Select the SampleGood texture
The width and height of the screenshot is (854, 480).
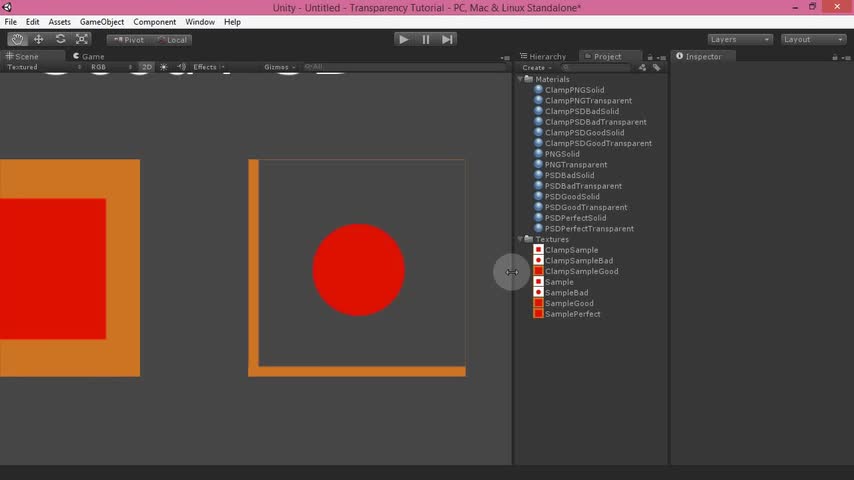click(x=569, y=303)
